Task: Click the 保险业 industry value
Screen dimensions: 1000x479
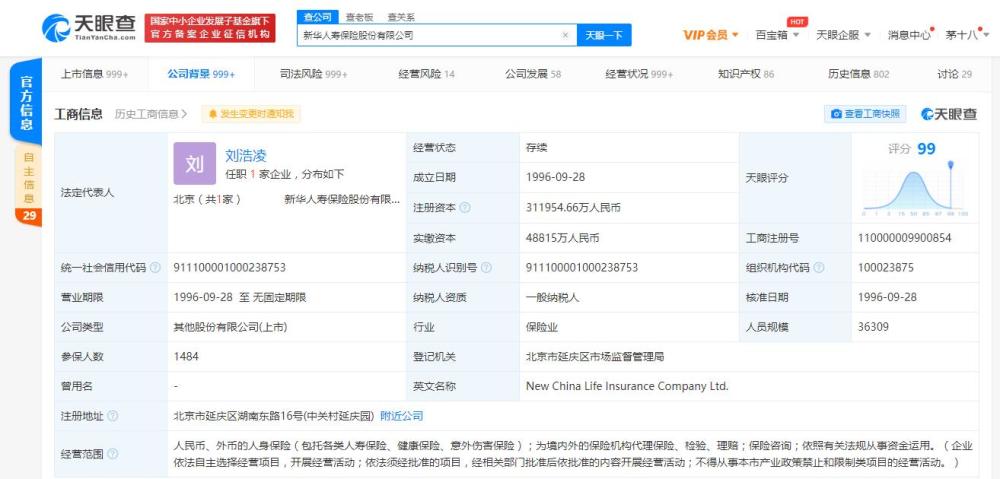Action: point(542,327)
